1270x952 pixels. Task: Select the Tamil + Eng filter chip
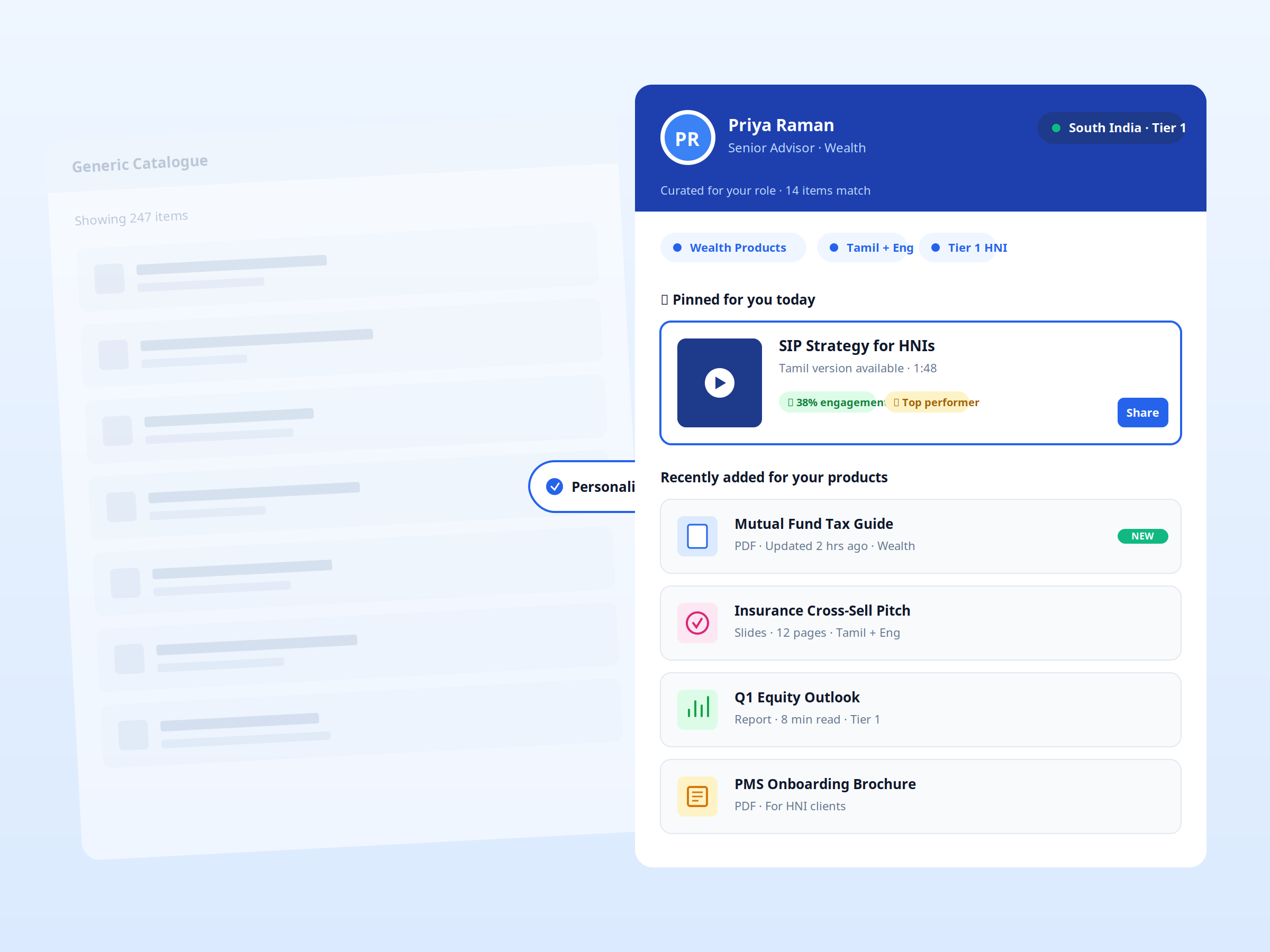[864, 248]
